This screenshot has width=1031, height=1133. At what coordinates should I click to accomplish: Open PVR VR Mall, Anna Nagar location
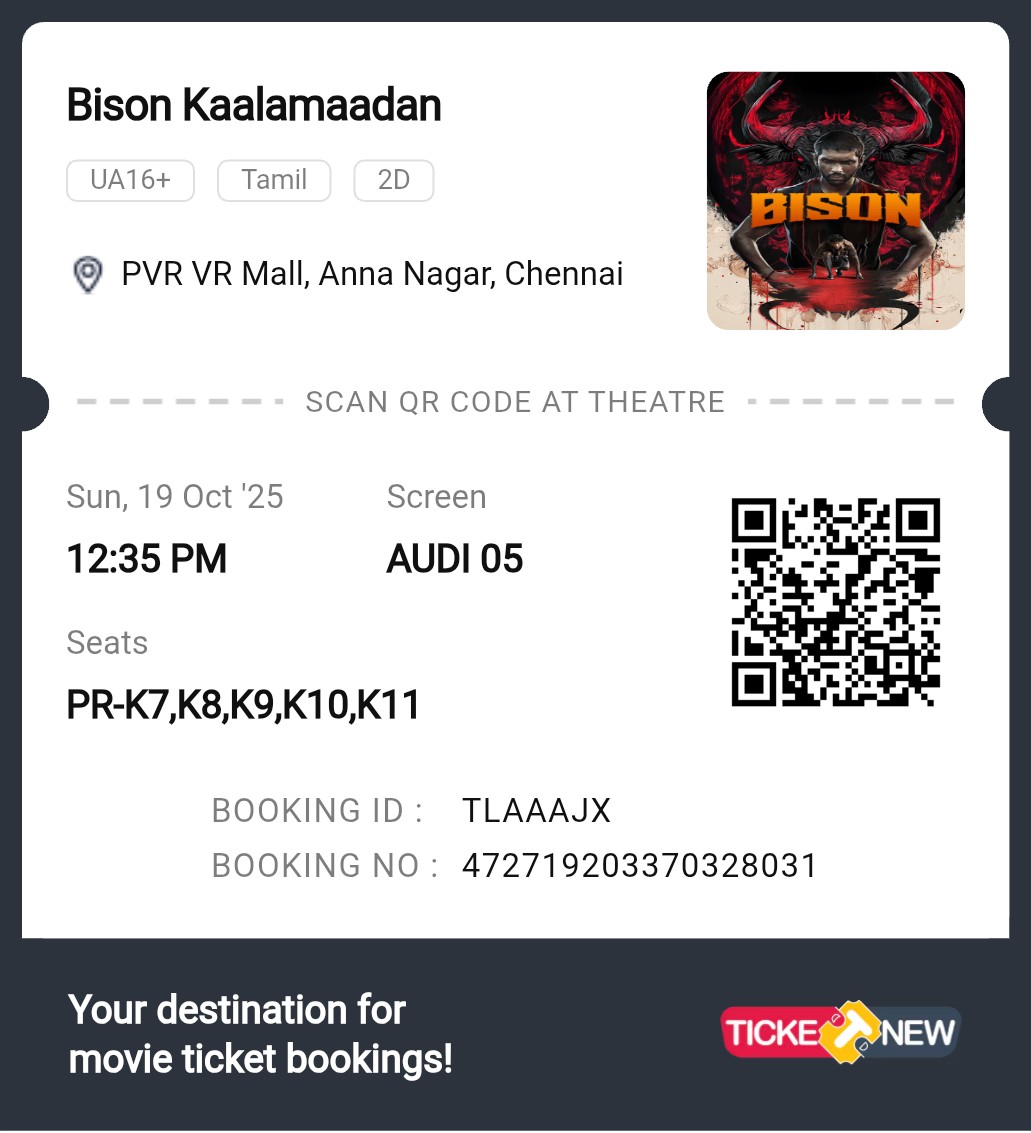[372, 274]
